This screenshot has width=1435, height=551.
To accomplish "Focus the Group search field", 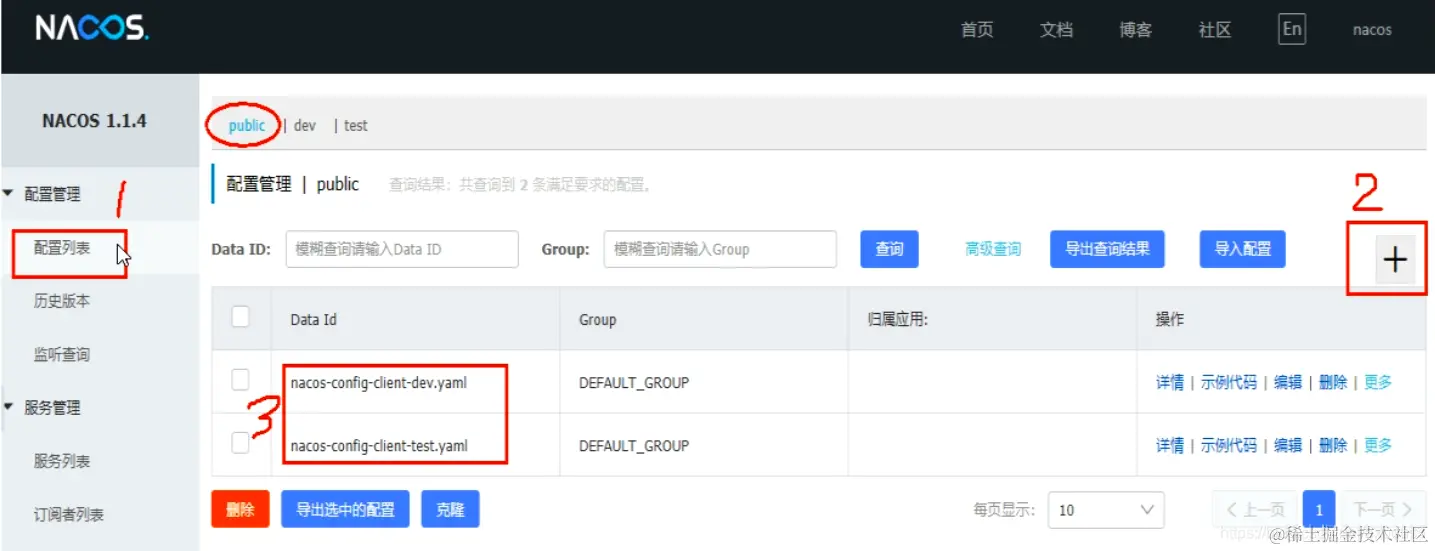I will tap(720, 249).
